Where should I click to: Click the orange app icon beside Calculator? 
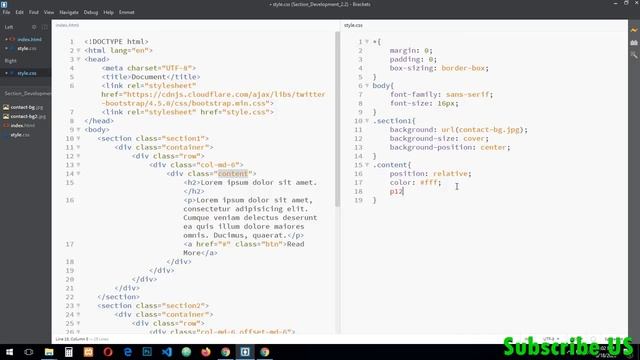tap(88, 352)
